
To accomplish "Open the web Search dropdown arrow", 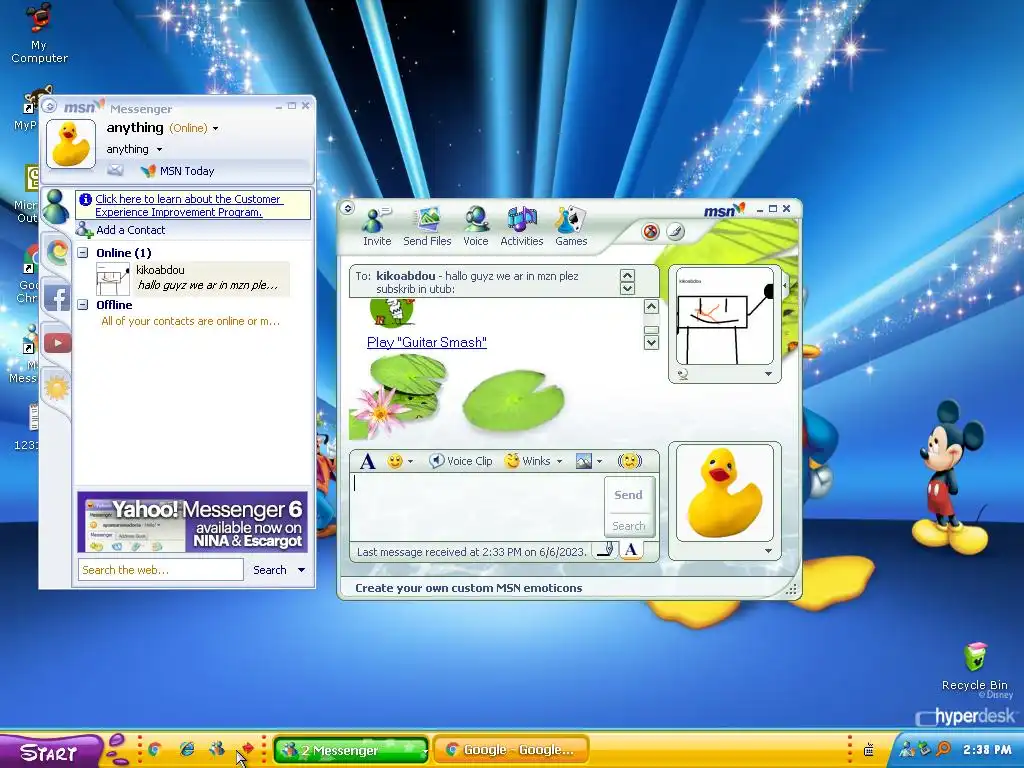I will pos(301,570).
